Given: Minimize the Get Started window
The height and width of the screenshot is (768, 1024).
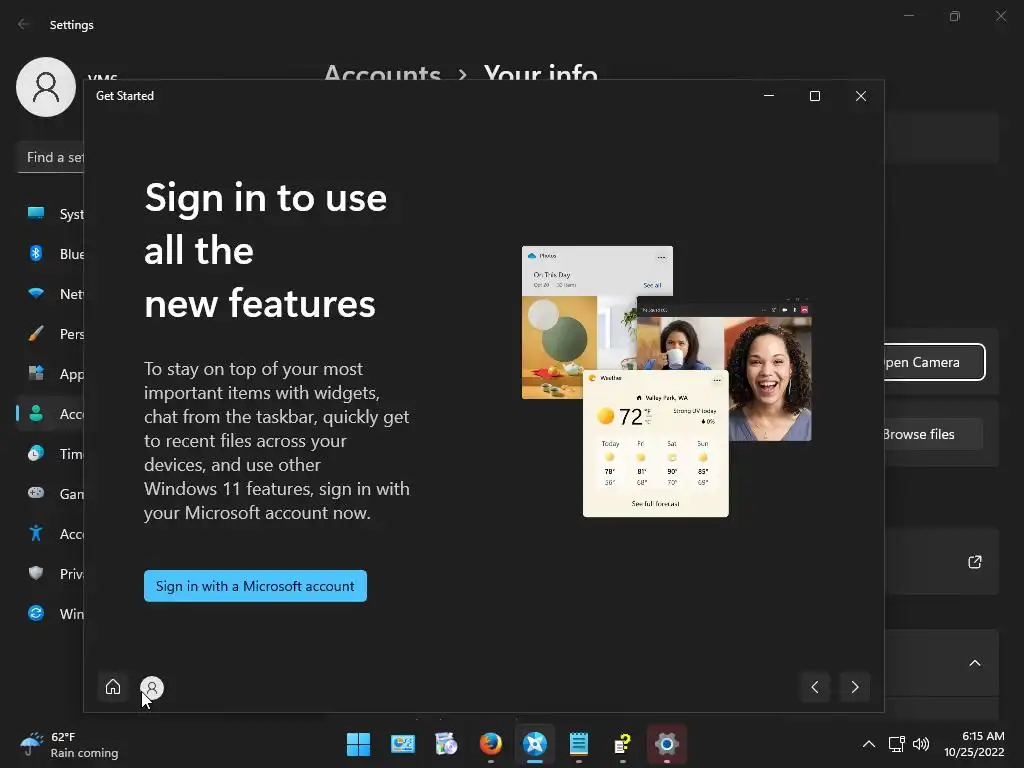Looking at the screenshot, I should (769, 96).
